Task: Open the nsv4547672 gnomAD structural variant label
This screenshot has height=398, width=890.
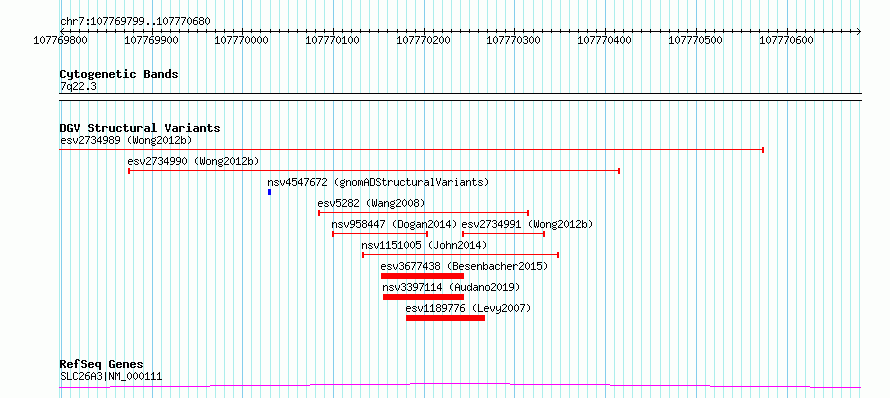Action: point(378,182)
